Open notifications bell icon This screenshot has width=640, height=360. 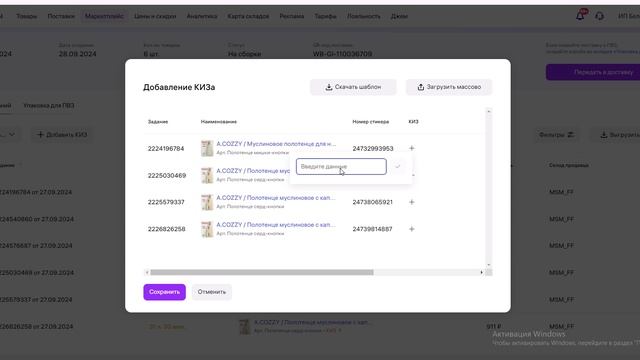pyautogui.click(x=580, y=16)
